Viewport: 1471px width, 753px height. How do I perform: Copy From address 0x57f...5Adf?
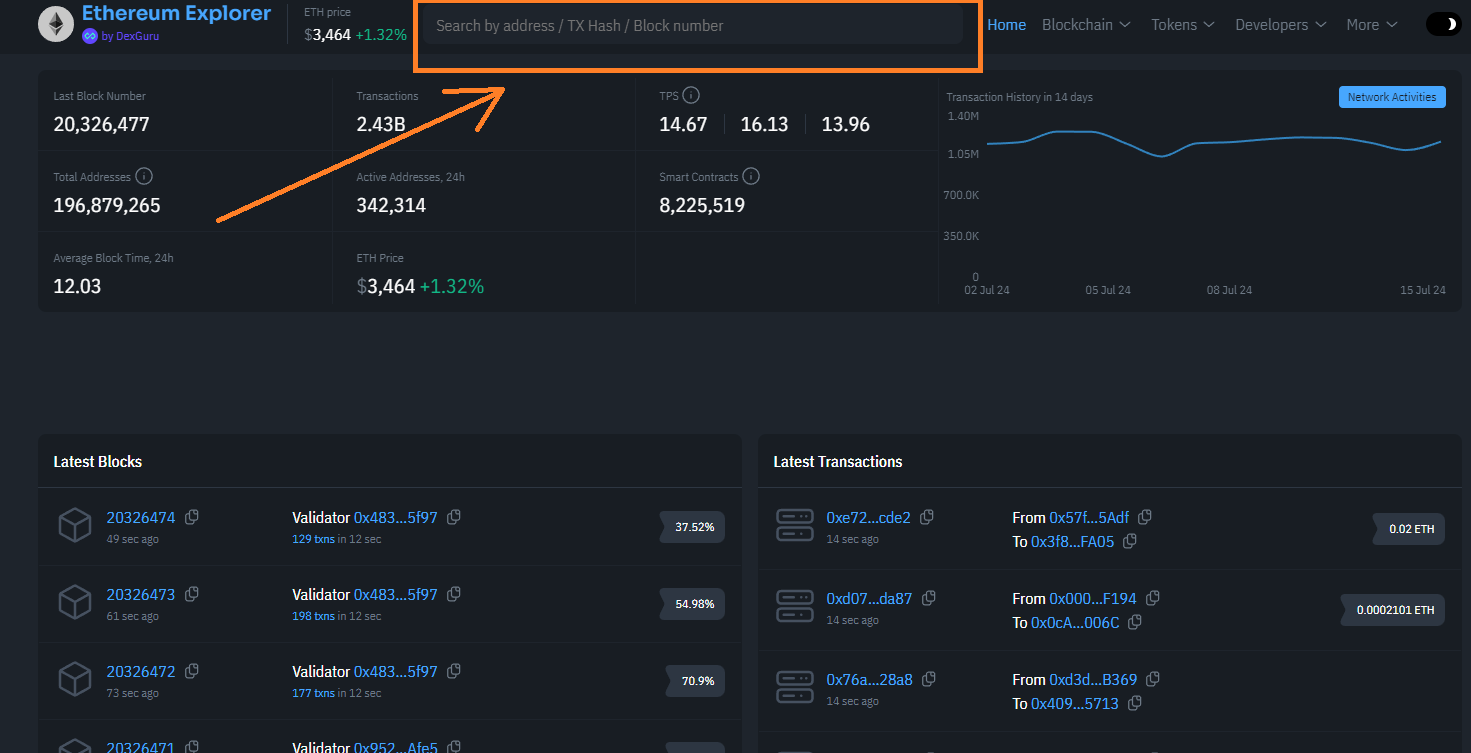point(1145,517)
